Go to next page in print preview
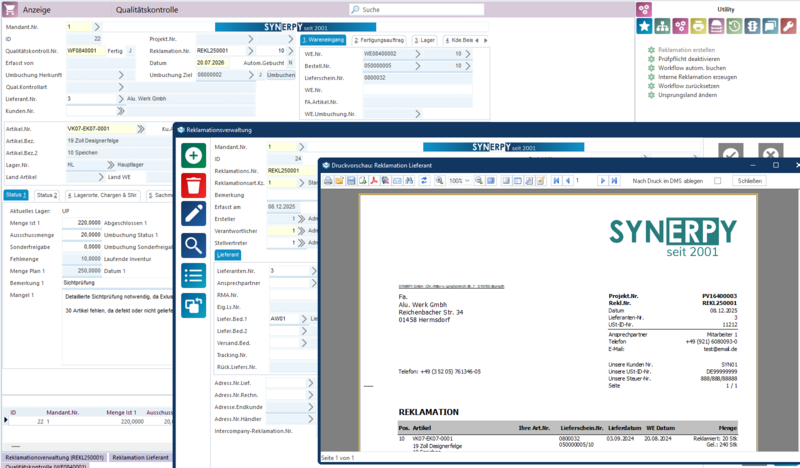800x468 pixels. pos(603,181)
